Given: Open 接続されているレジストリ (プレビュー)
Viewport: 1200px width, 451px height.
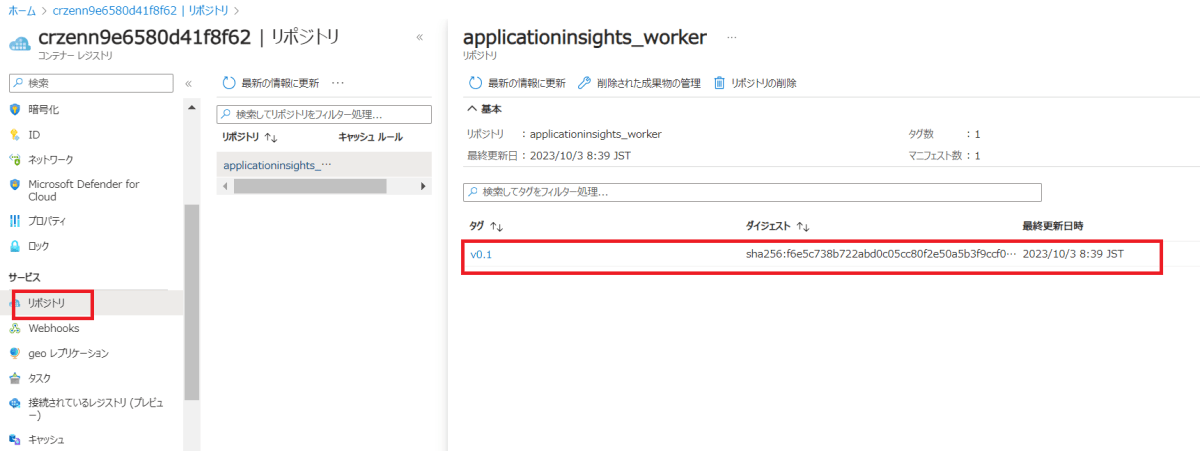Looking at the screenshot, I should [x=95, y=409].
